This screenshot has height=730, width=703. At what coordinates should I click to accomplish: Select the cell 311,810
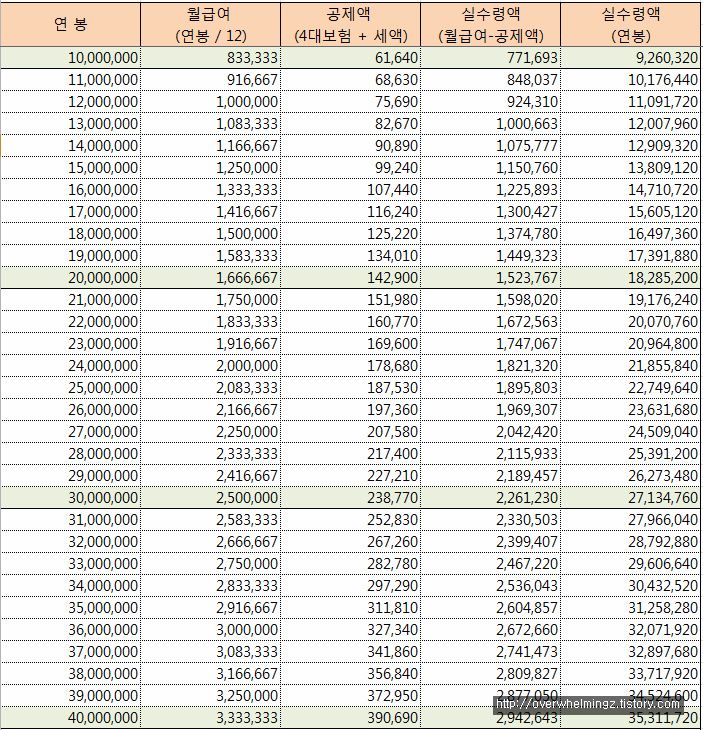pyautogui.click(x=351, y=608)
